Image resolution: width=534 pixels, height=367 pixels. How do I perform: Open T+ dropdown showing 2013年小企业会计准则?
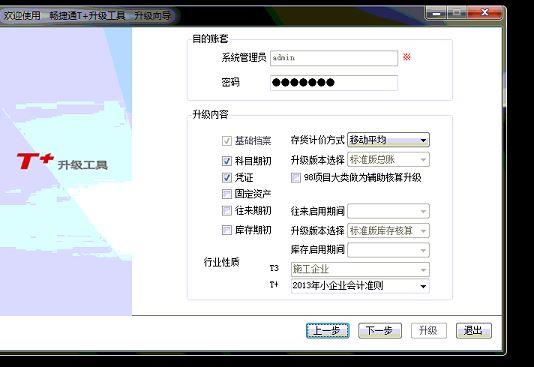pos(360,286)
